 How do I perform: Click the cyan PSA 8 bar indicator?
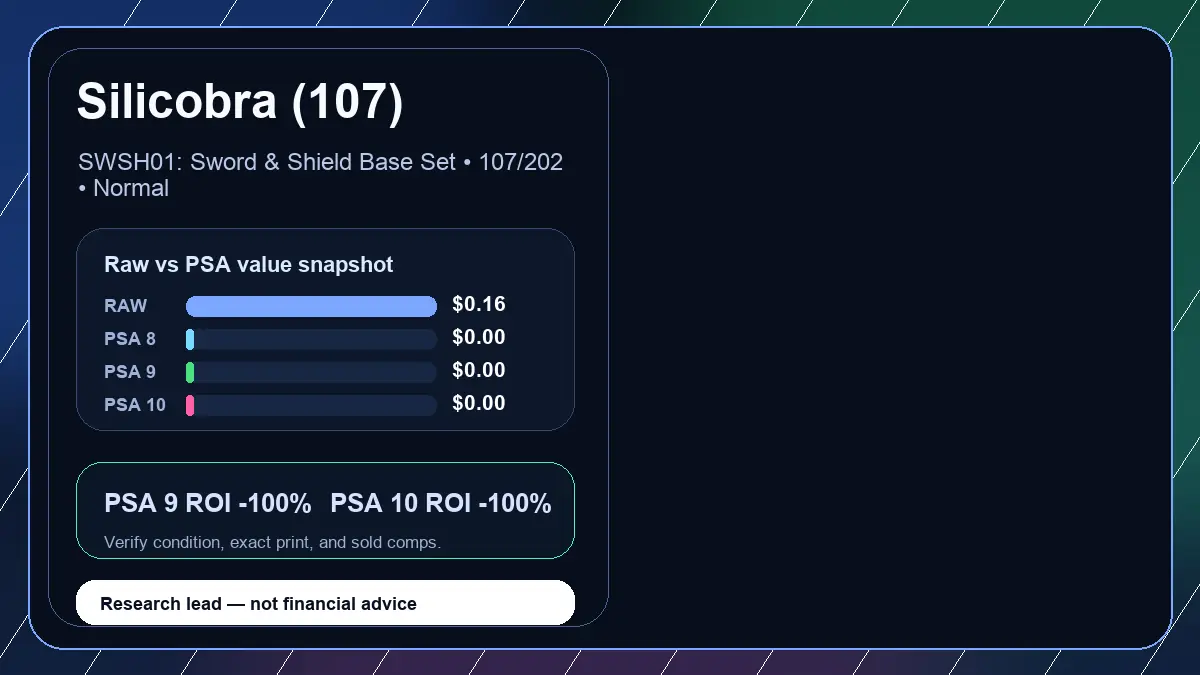(x=190, y=339)
